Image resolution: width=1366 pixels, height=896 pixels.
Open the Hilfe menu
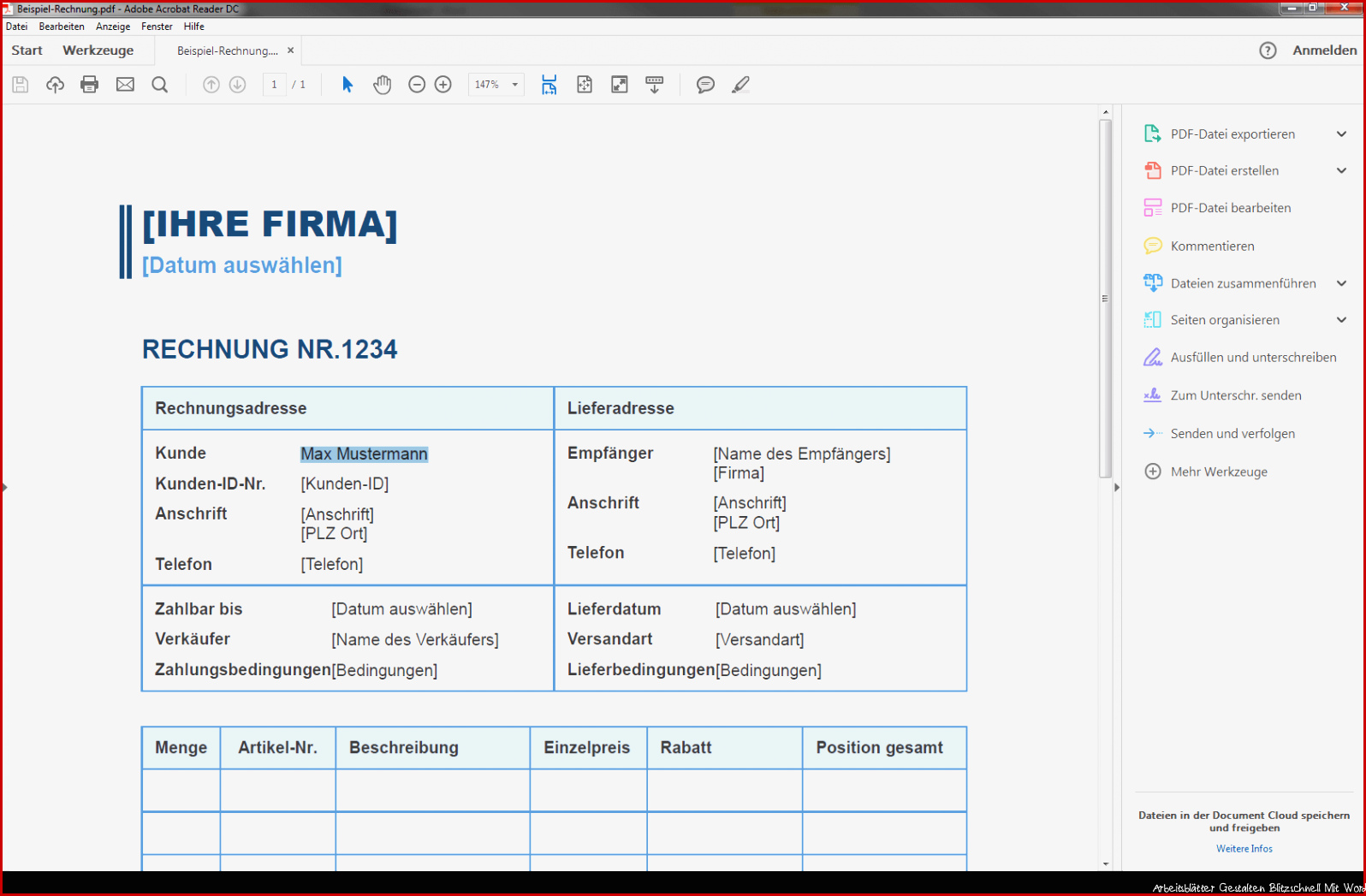[x=194, y=27]
